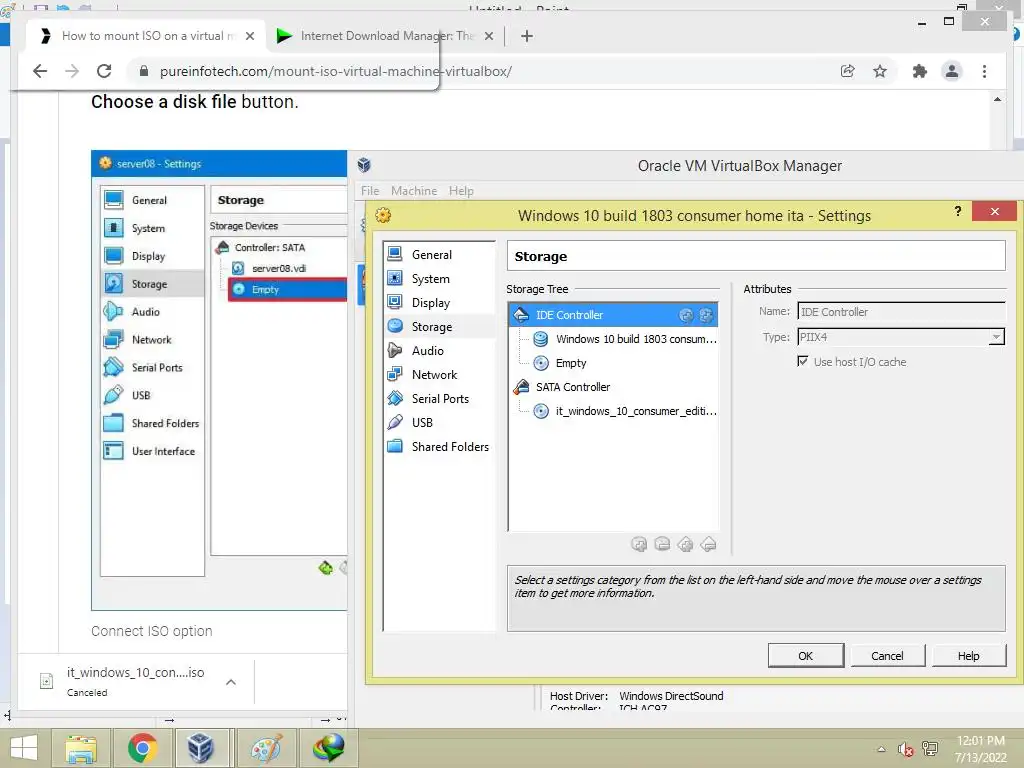Click add controller icon below Storage Tree

click(x=639, y=544)
